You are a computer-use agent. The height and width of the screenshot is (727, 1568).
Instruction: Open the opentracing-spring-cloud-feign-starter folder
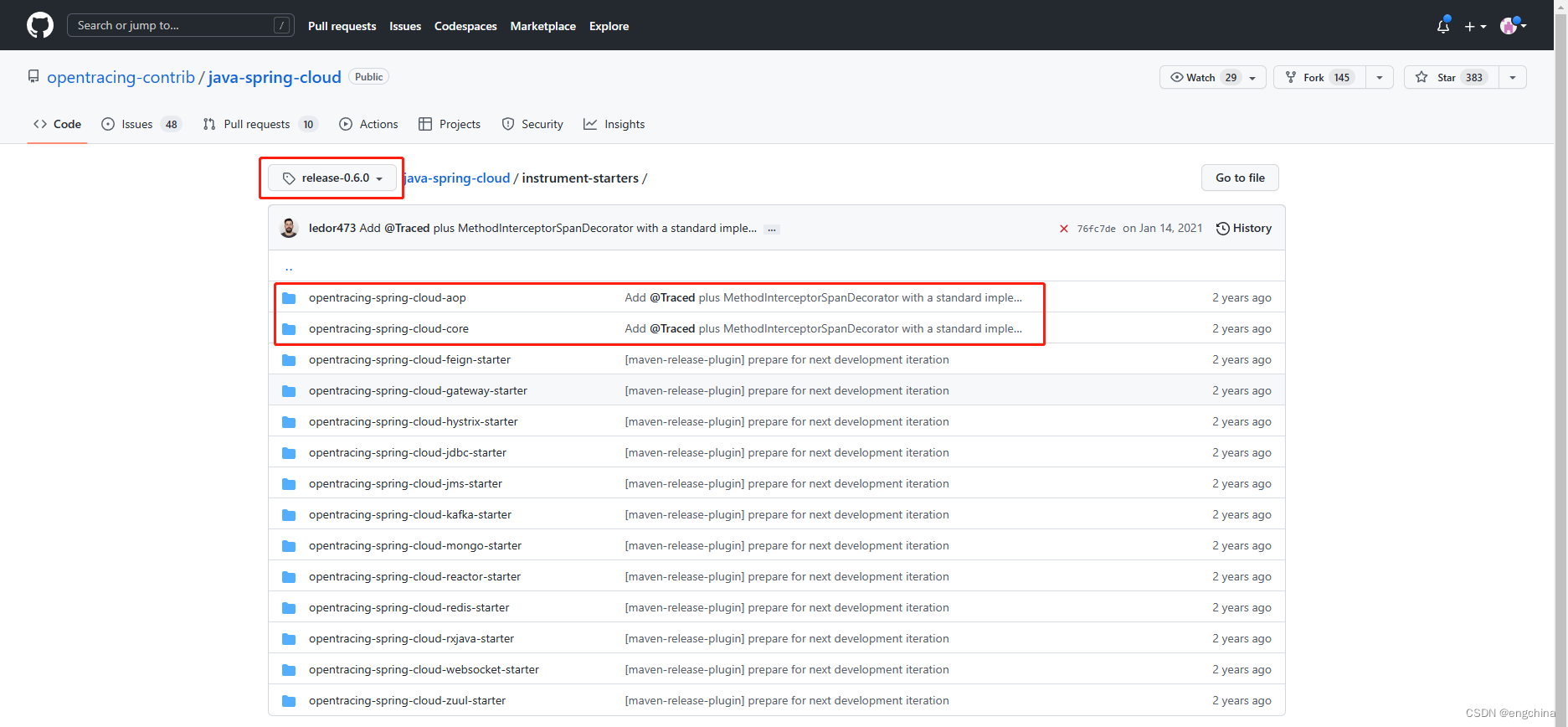click(409, 359)
